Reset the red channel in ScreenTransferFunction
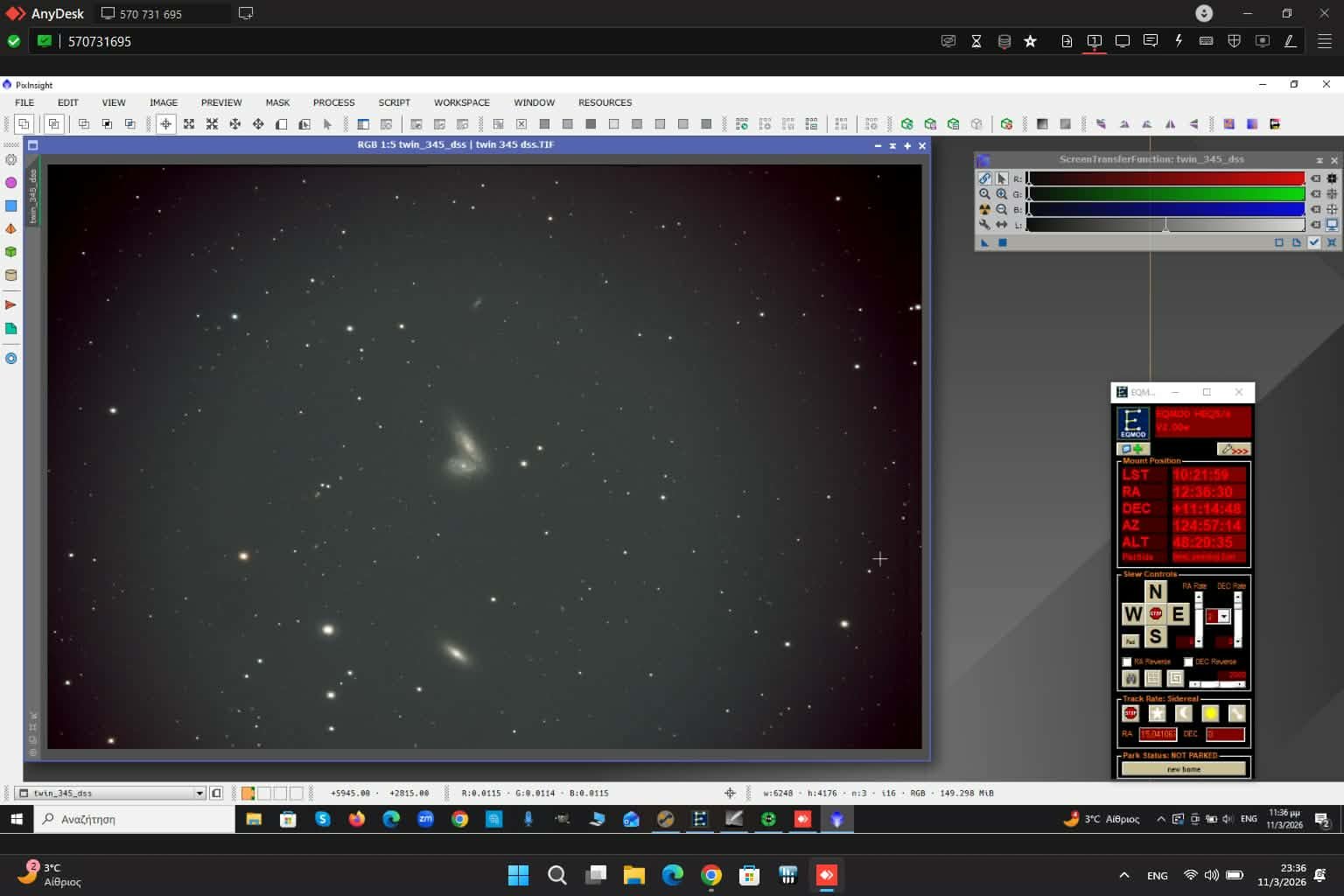The image size is (1344, 896). coord(1315,178)
